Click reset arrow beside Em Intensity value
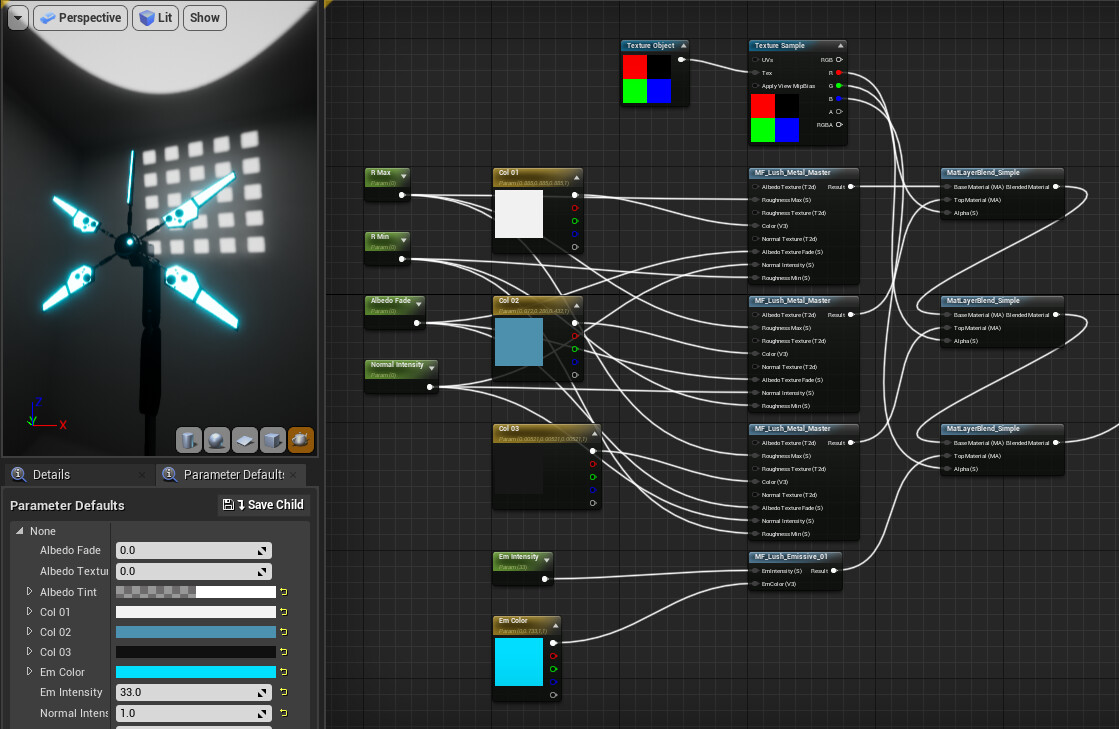Screen dimensions: 1119x729 tap(284, 692)
